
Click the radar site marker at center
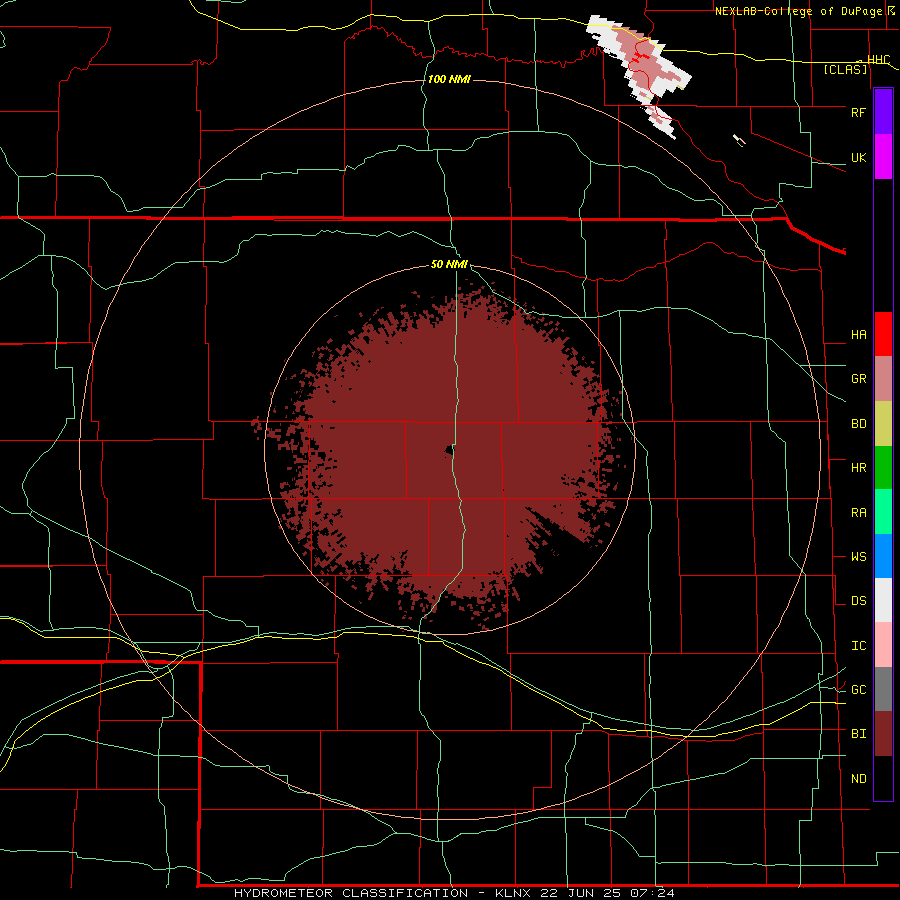tap(449, 451)
